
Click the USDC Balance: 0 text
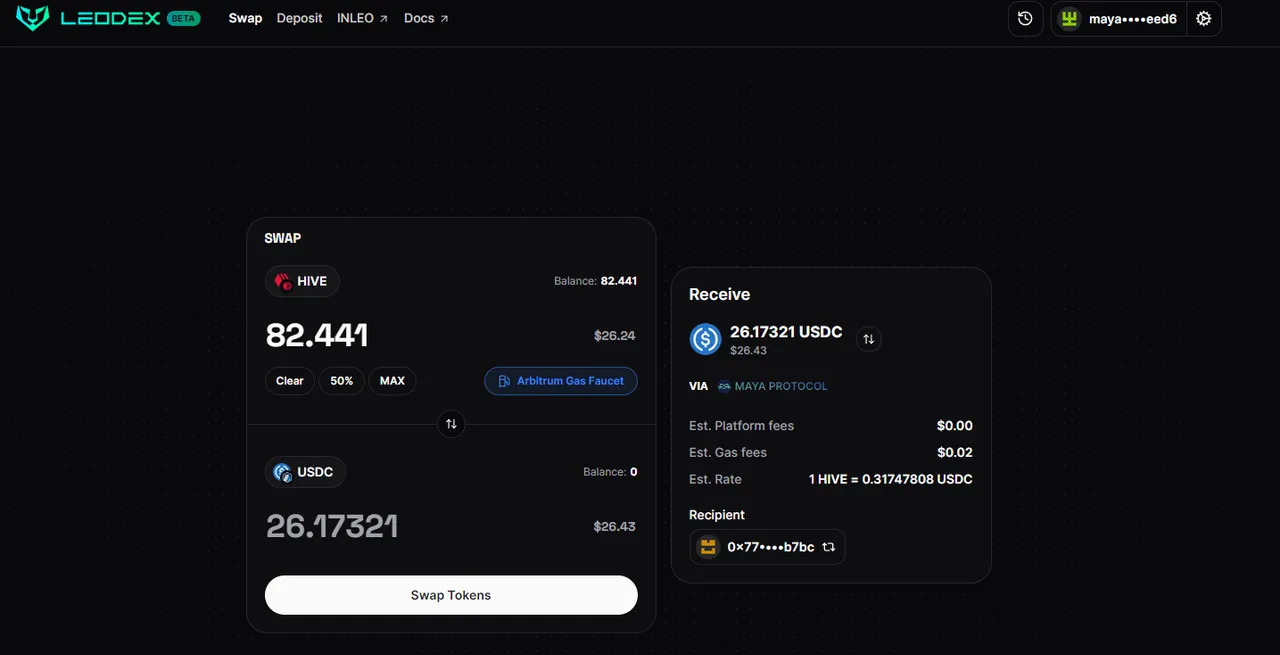(x=610, y=472)
